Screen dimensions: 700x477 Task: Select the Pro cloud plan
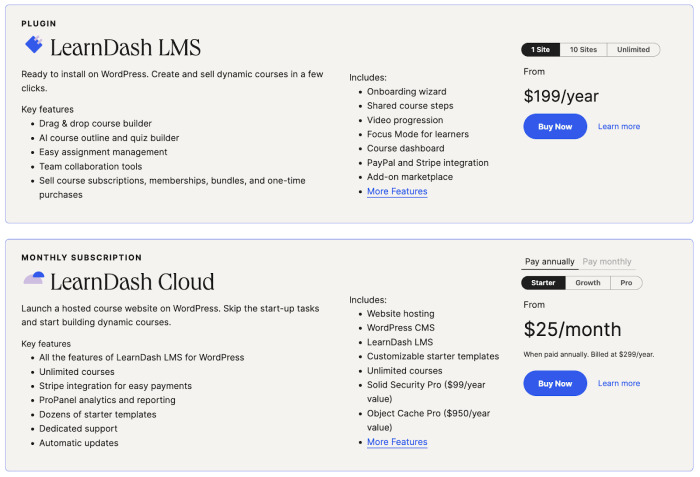coord(626,283)
